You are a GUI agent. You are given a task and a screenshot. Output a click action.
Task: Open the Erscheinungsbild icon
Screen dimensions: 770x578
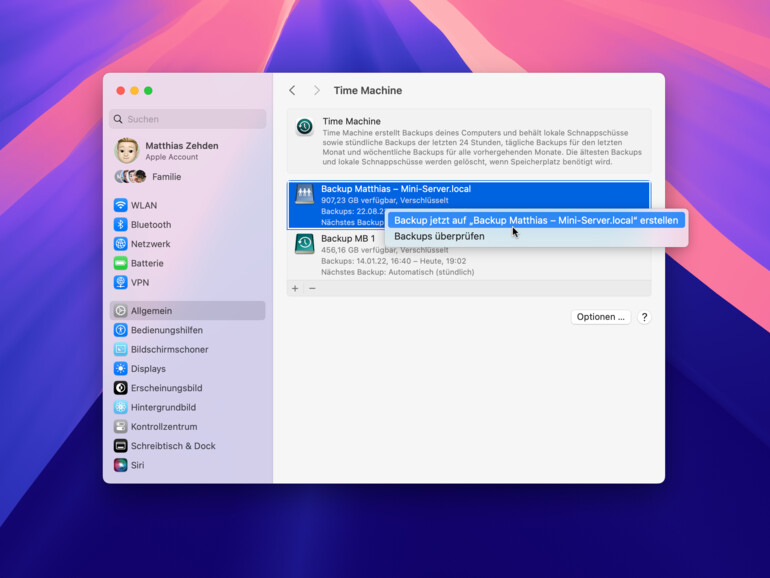[x=120, y=388]
